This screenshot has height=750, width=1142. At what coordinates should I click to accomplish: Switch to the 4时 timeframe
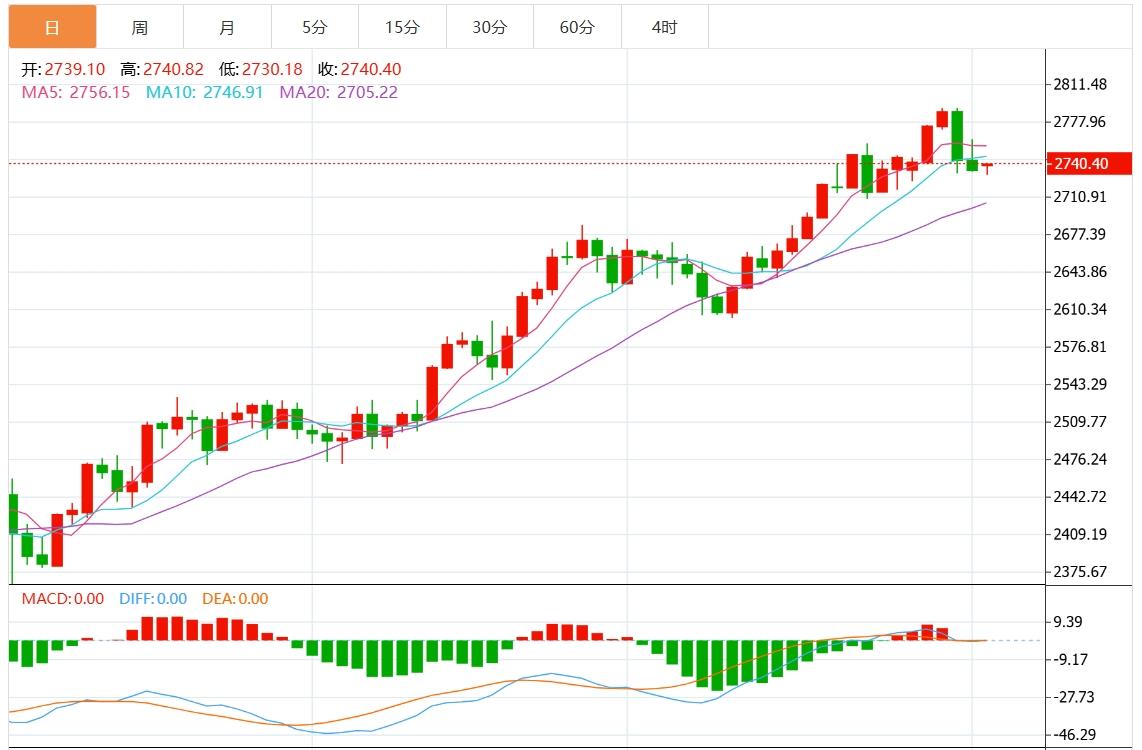coord(663,27)
